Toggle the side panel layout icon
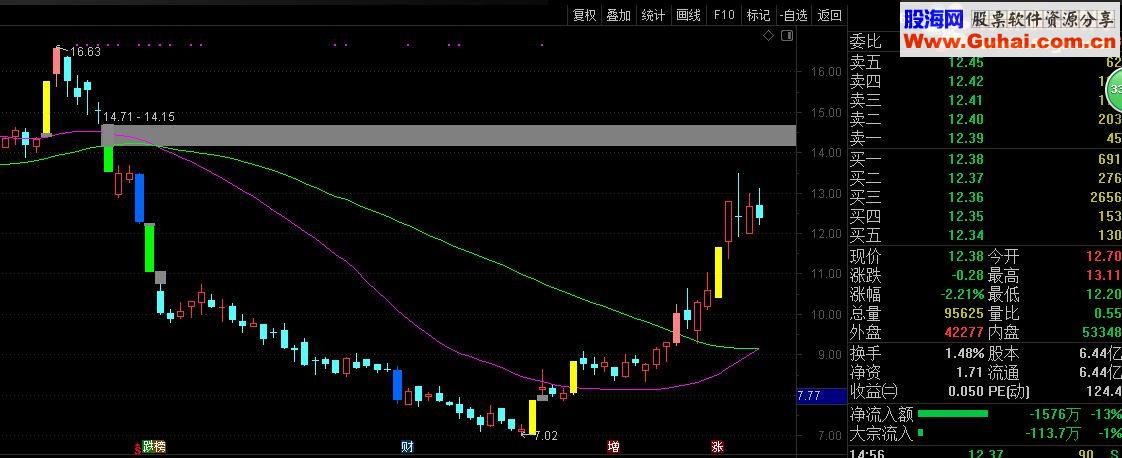Screen dimensions: 1122x458 (787, 36)
